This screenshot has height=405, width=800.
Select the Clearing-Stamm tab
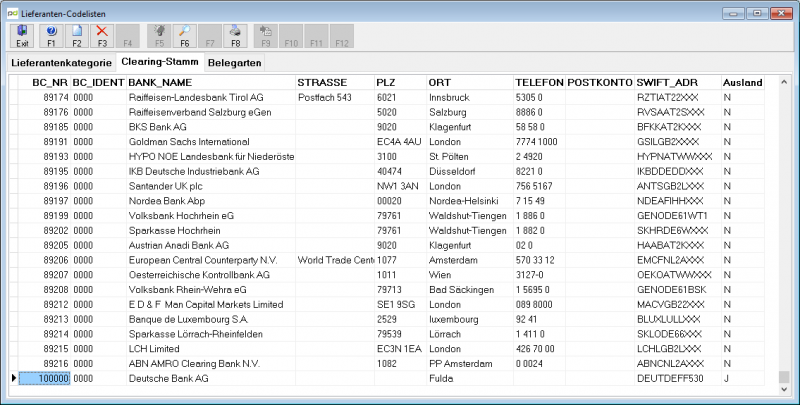click(x=160, y=62)
